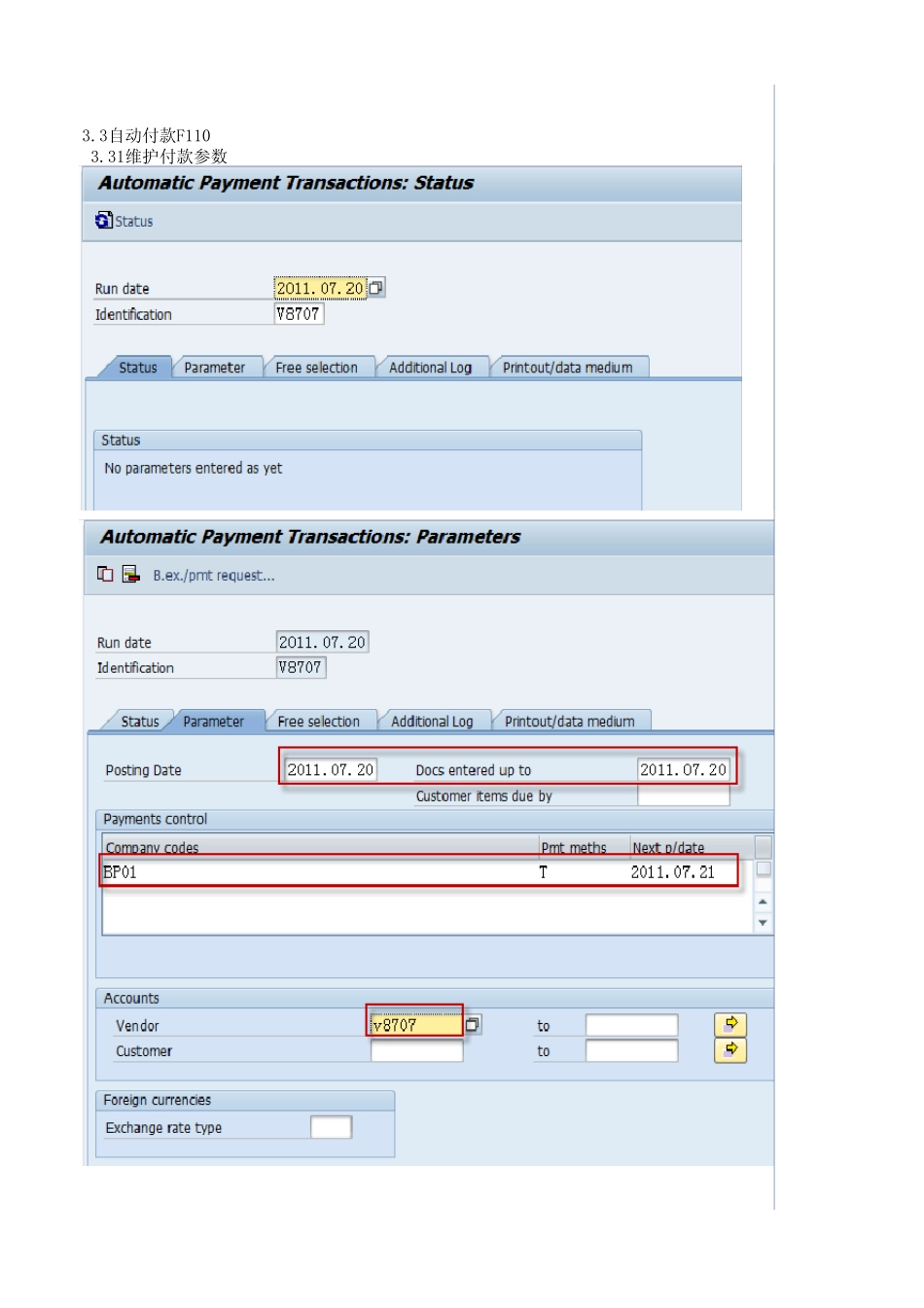Click the Exchange rate type field
This screenshot has width=924, height=1308.
(x=331, y=1127)
